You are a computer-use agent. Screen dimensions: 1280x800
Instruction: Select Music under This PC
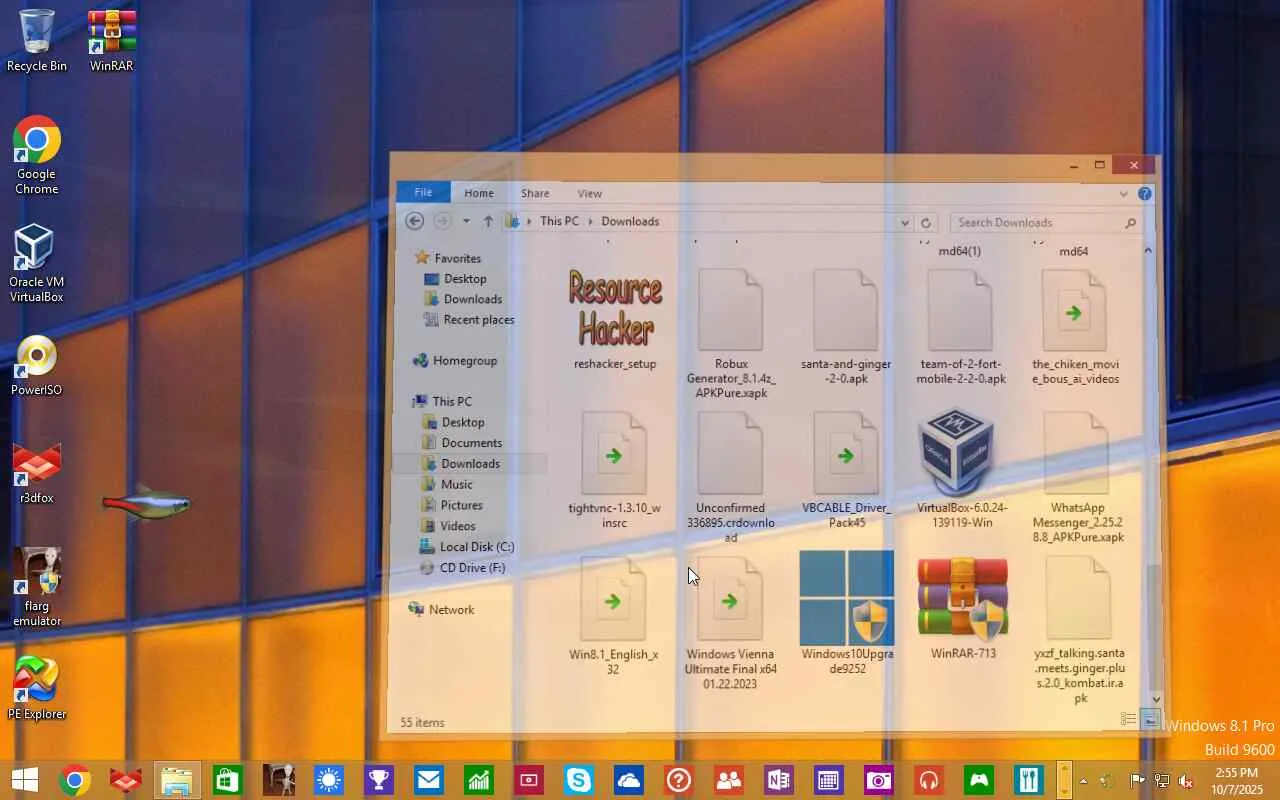coord(456,485)
